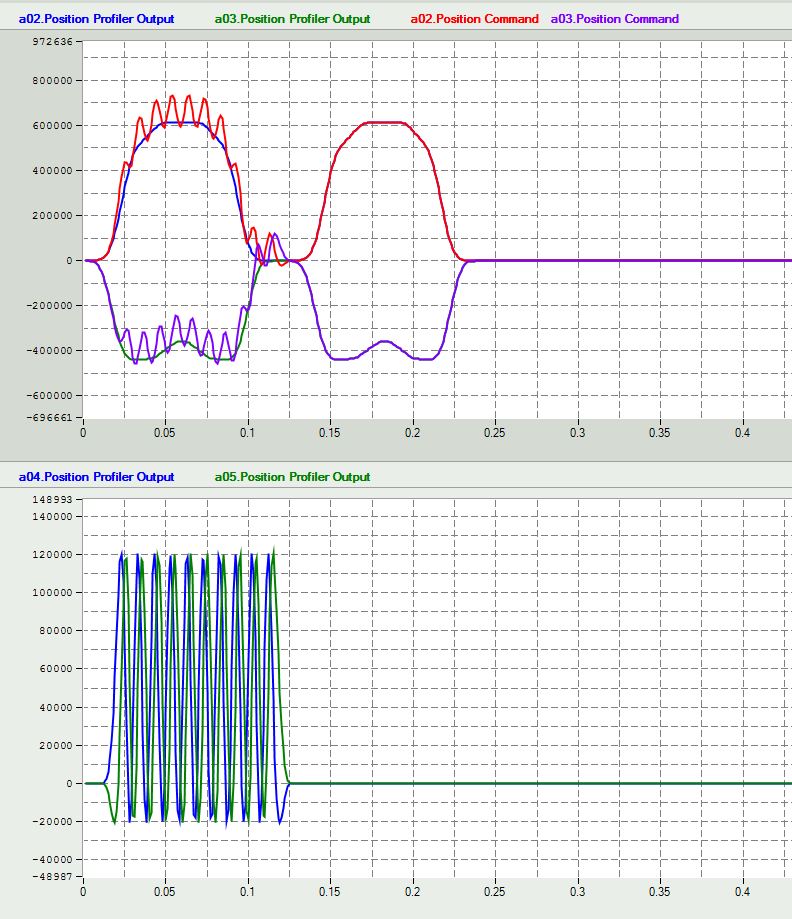Image resolution: width=792 pixels, height=919 pixels.
Task: Click the a03.Position Profiler Output legend label
Action: pyautogui.click(x=292, y=19)
